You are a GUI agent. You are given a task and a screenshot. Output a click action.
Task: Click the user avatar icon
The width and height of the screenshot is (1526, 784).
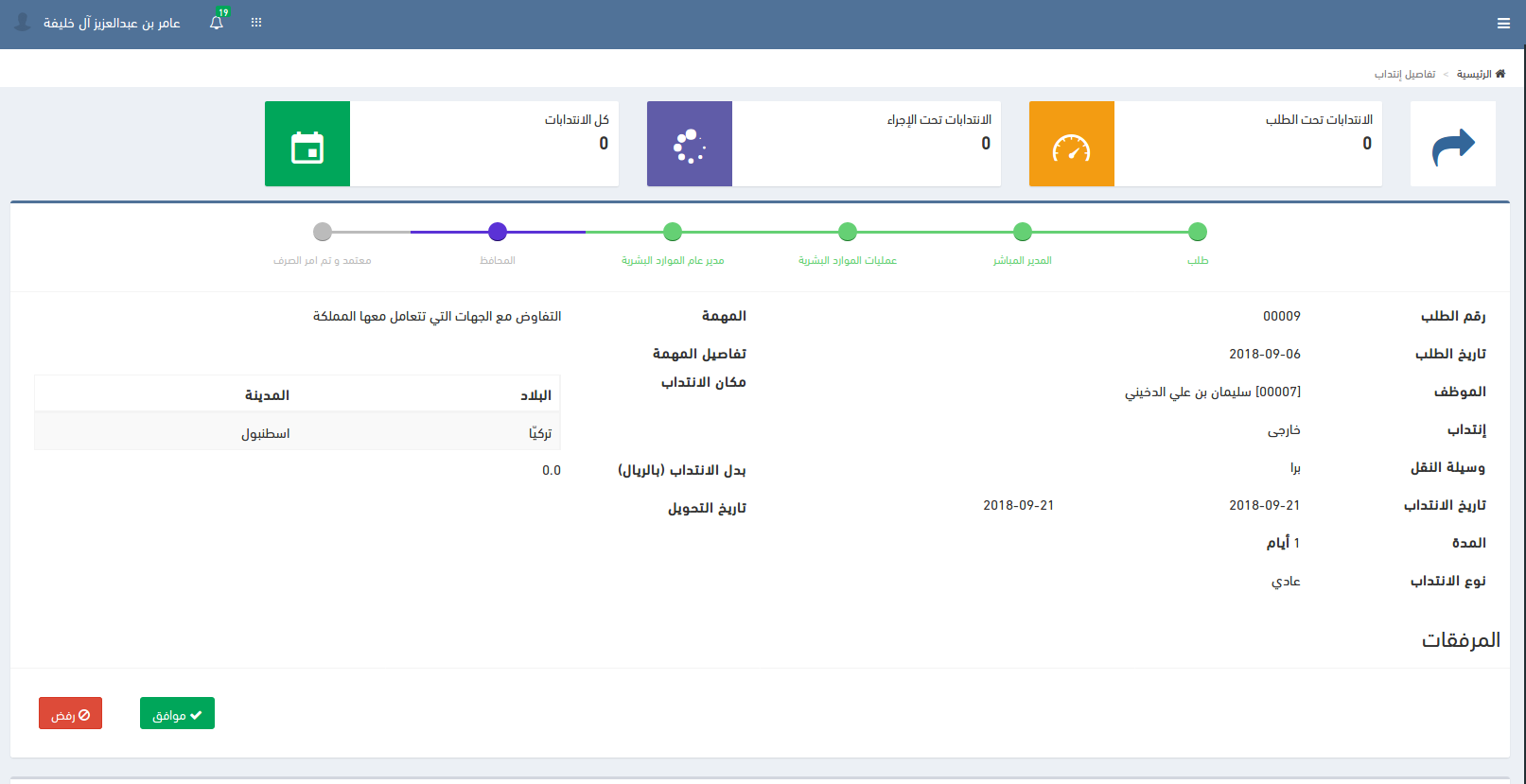pos(22,22)
